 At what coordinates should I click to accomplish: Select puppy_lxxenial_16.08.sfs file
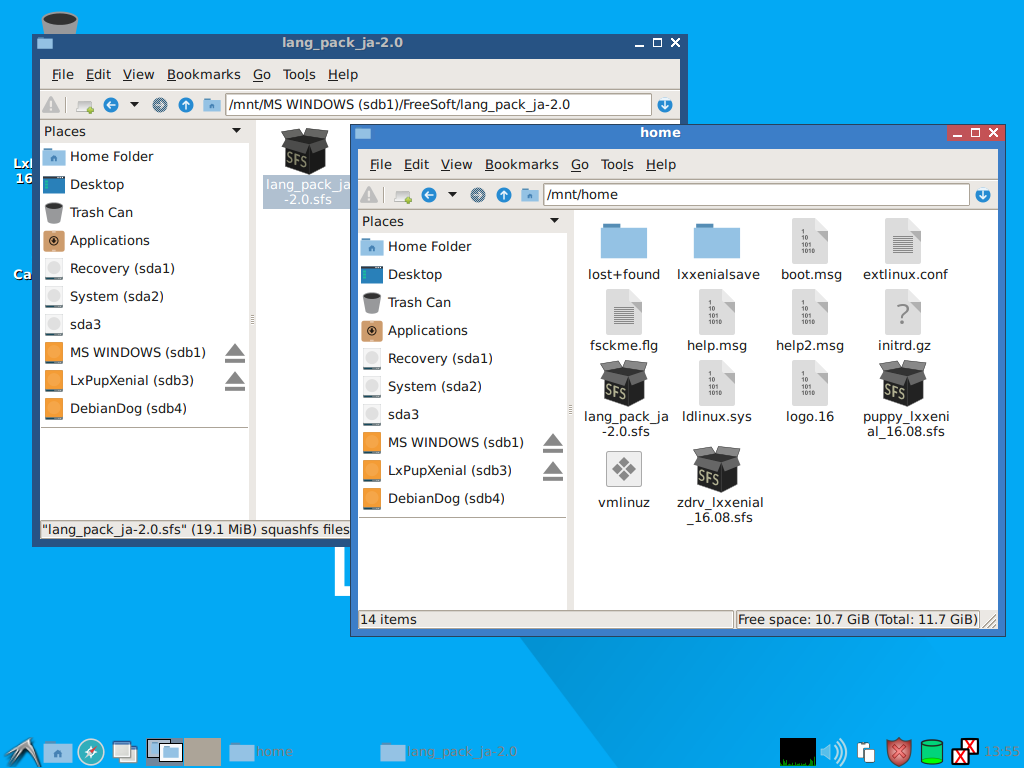click(x=905, y=400)
